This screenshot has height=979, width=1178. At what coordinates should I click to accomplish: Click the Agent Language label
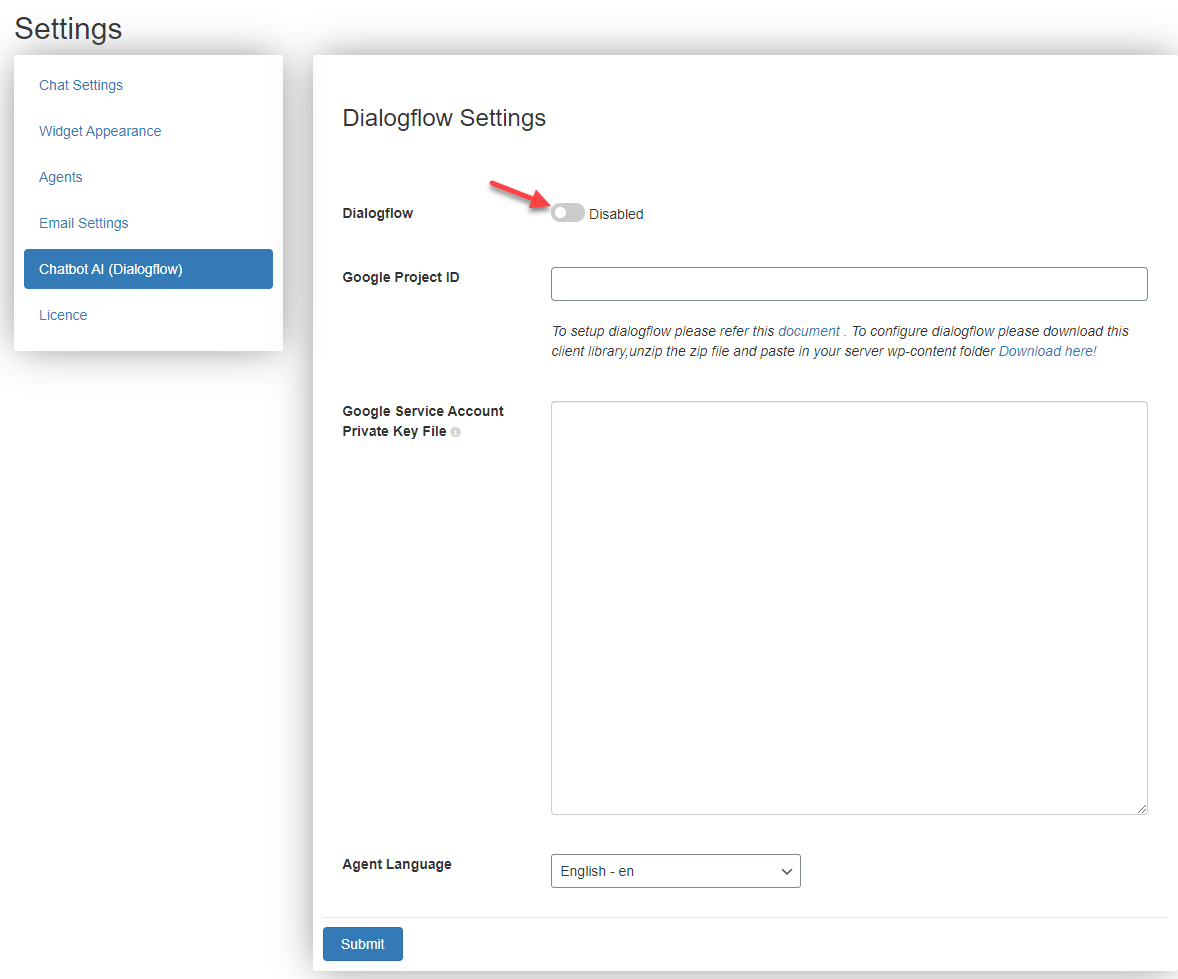click(397, 864)
